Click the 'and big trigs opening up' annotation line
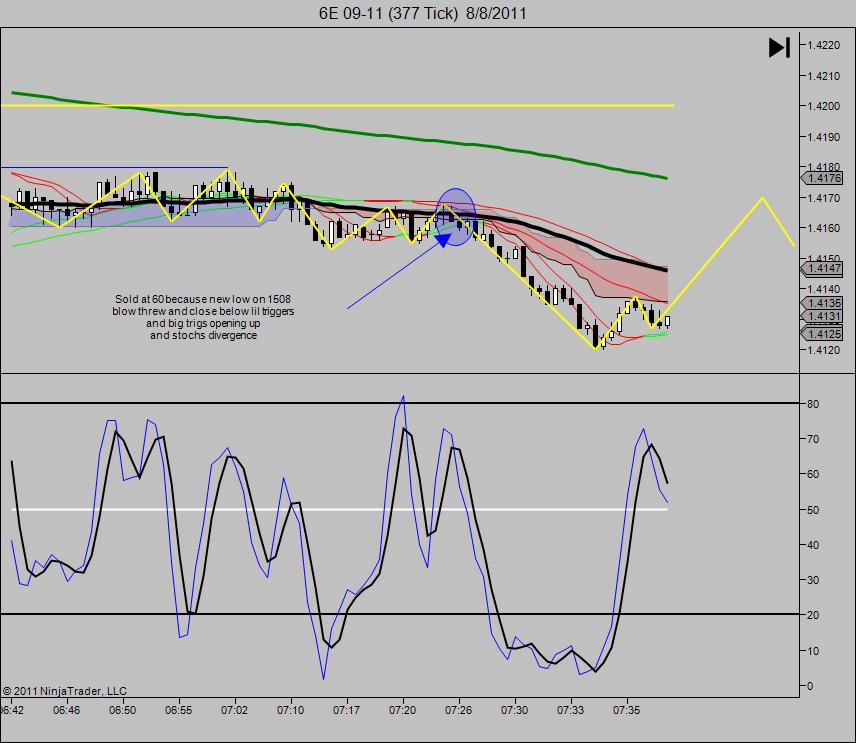This screenshot has height=743, width=856. pos(203,323)
